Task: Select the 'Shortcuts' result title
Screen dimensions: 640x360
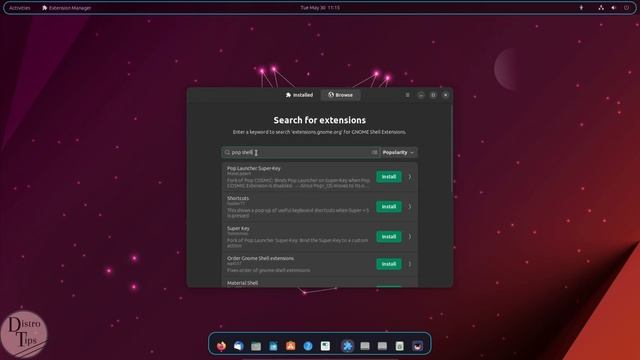Action: [238, 198]
